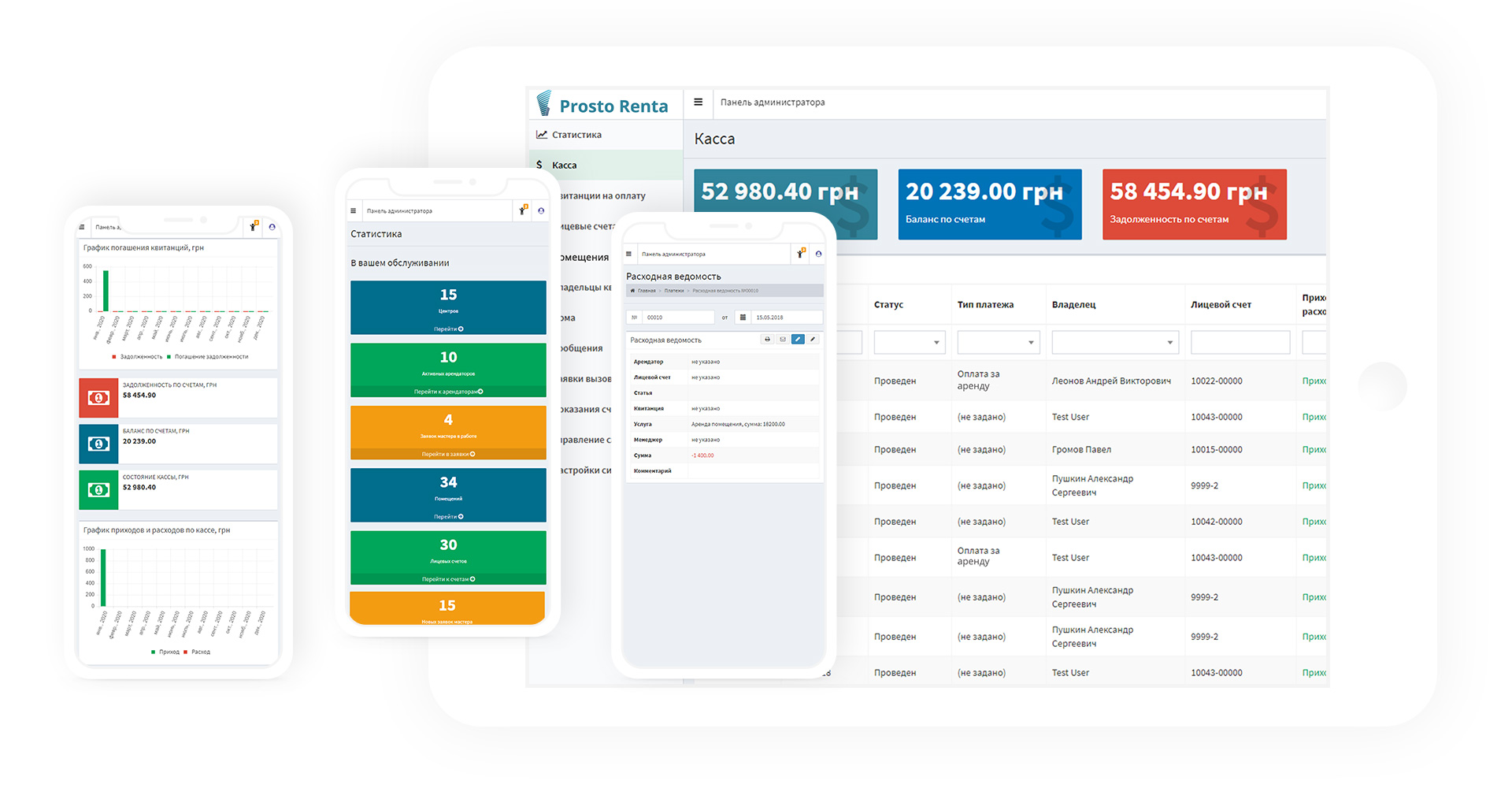Image resolution: width=1512 pixels, height=788 pixels.
Task: Toggle Задолженность legend in top chart
Action: coord(137,357)
